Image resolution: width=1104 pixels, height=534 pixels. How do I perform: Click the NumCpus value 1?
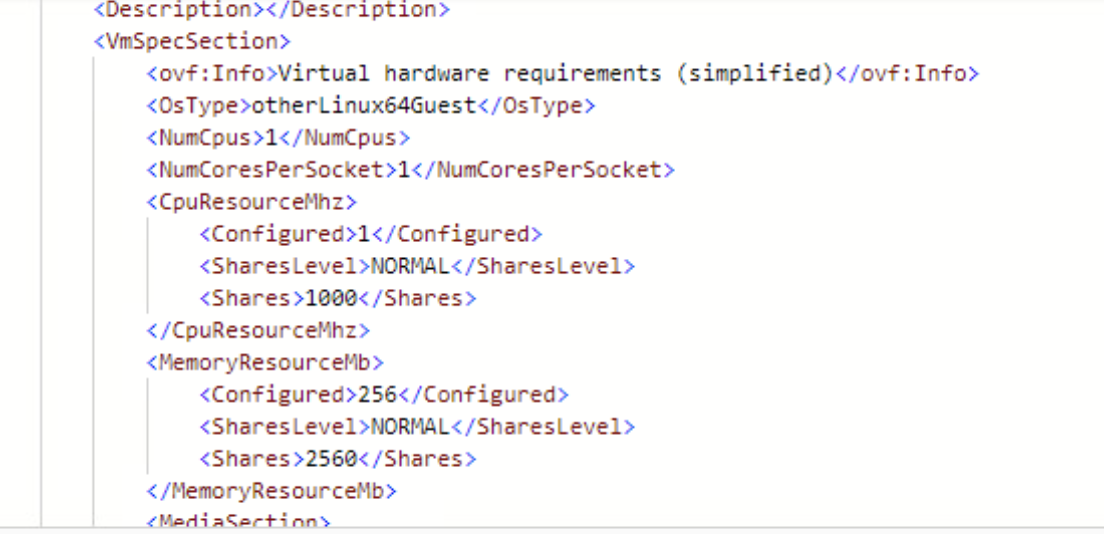(x=270, y=137)
